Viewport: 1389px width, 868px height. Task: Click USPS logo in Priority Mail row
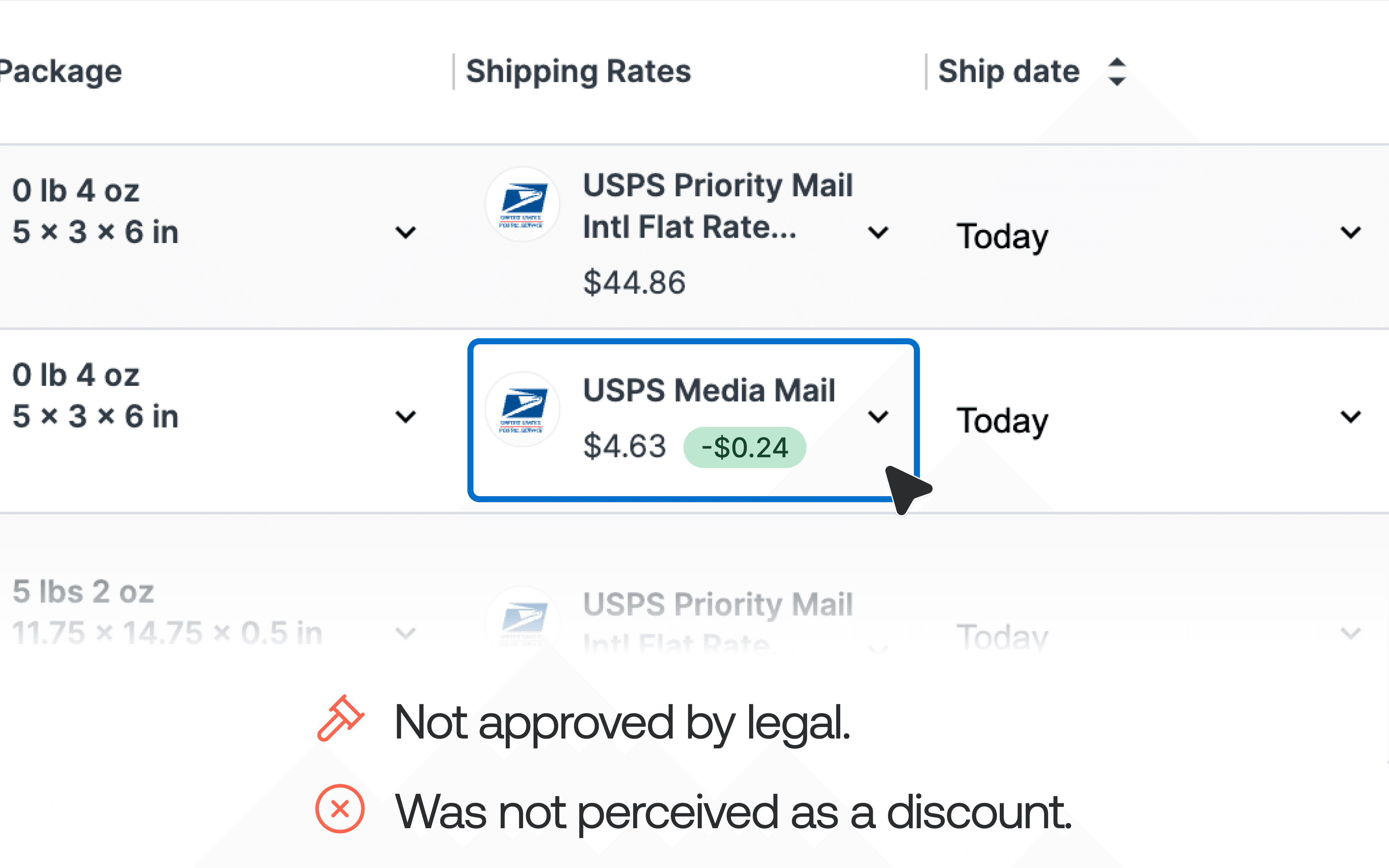click(522, 204)
